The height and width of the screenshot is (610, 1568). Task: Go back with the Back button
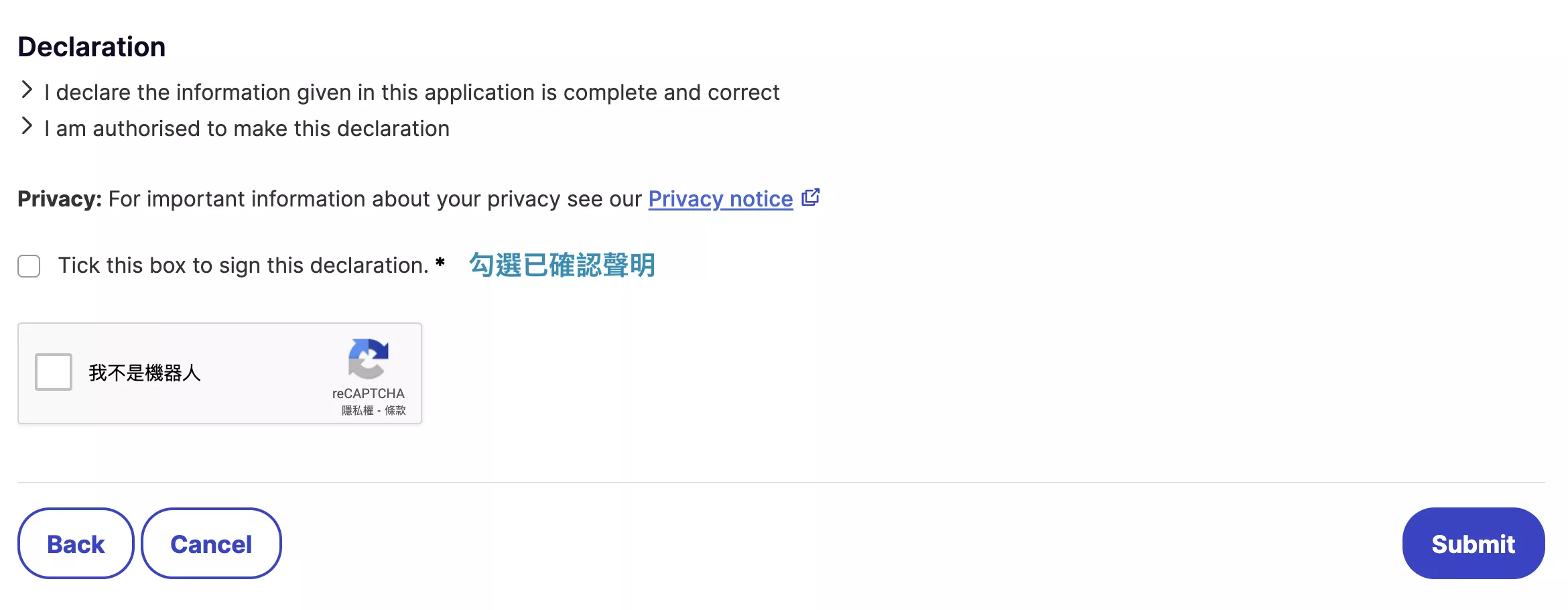(x=76, y=544)
